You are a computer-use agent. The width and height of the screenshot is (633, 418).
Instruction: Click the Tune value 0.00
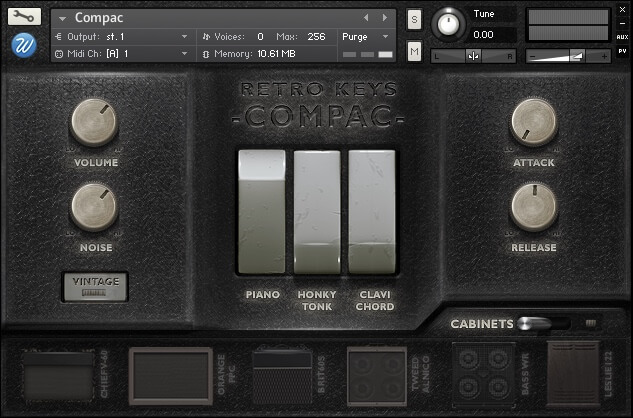[x=483, y=35]
